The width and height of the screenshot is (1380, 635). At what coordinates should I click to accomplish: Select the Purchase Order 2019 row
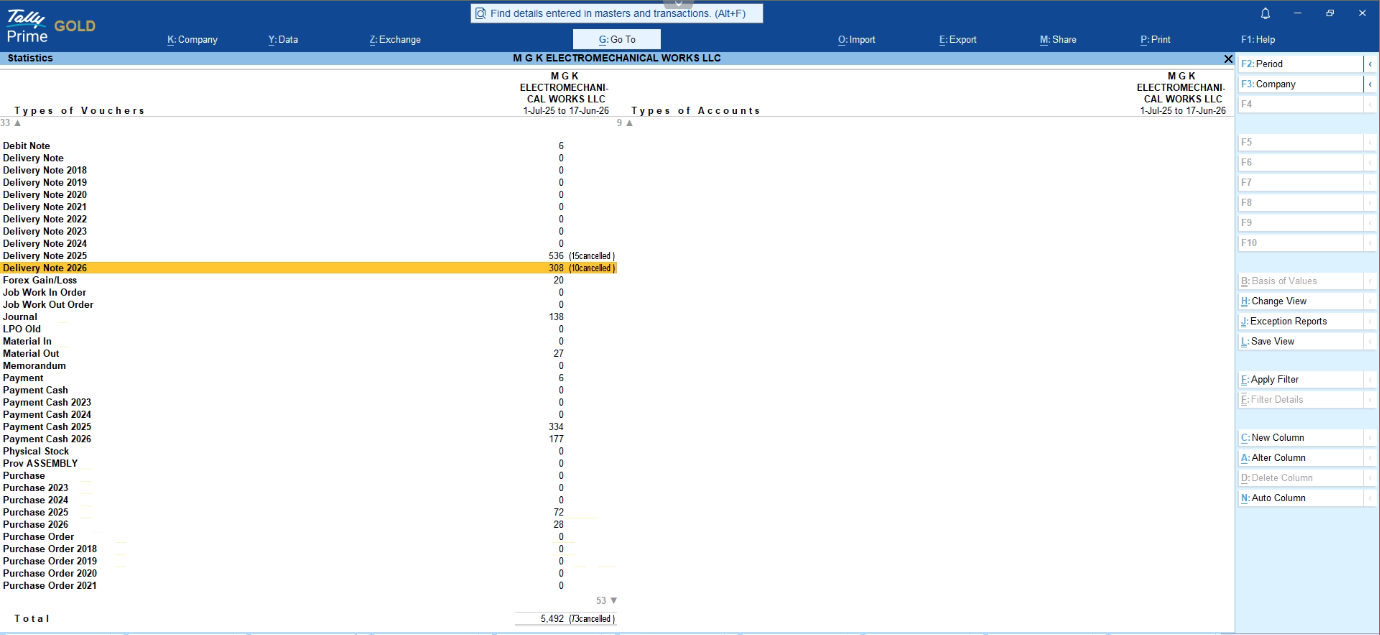[x=308, y=561]
